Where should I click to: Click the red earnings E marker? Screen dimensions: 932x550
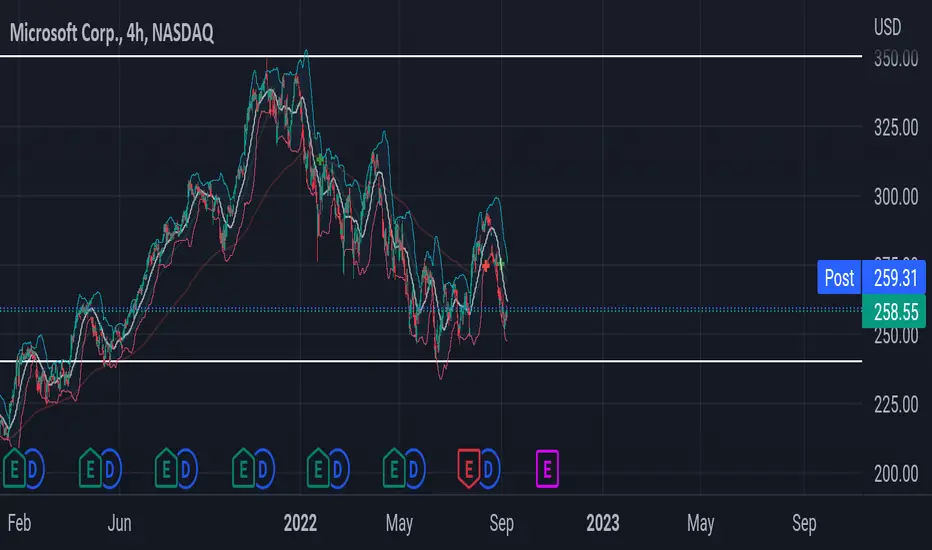pyautogui.click(x=469, y=469)
